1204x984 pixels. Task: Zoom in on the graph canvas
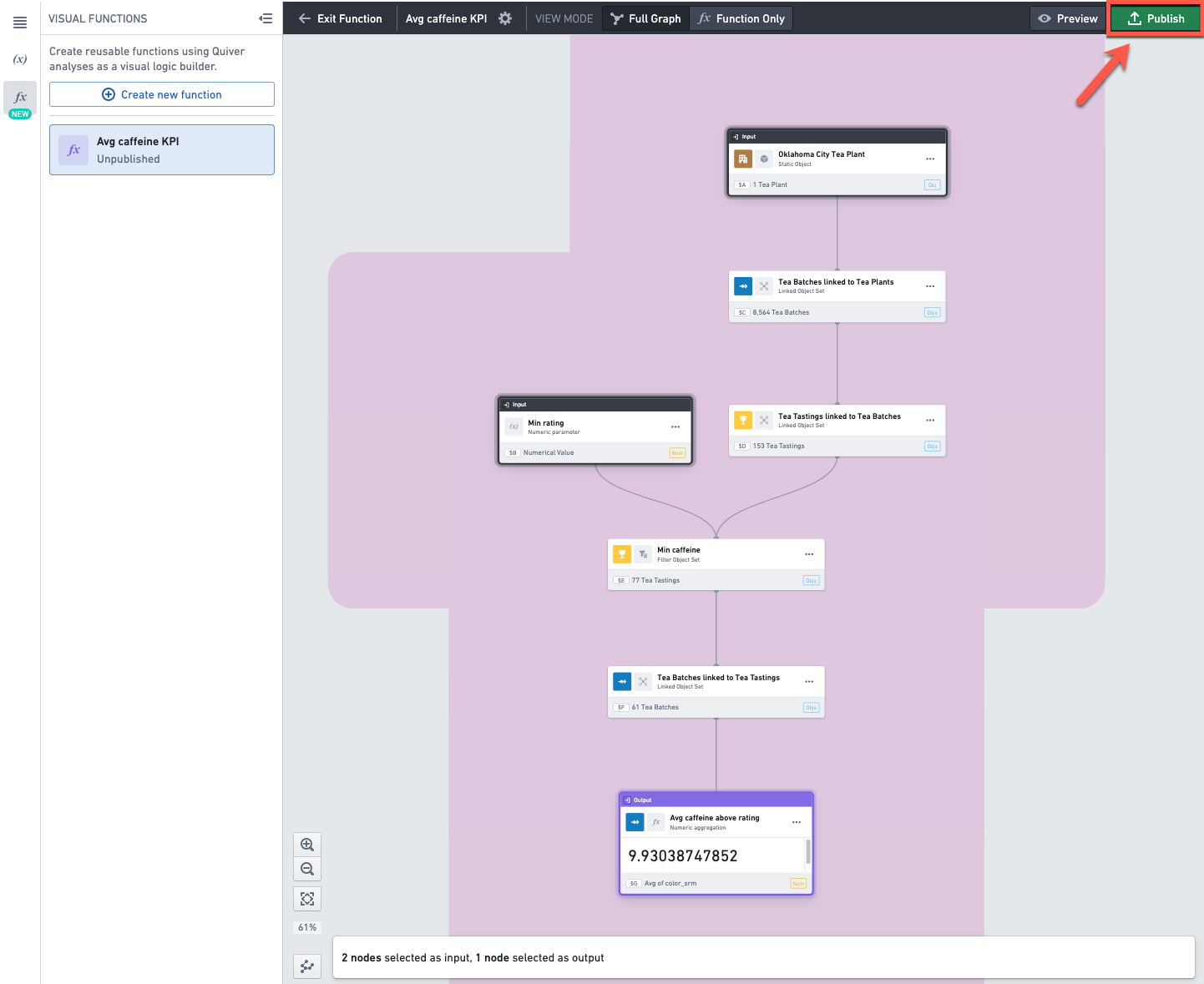(x=307, y=845)
